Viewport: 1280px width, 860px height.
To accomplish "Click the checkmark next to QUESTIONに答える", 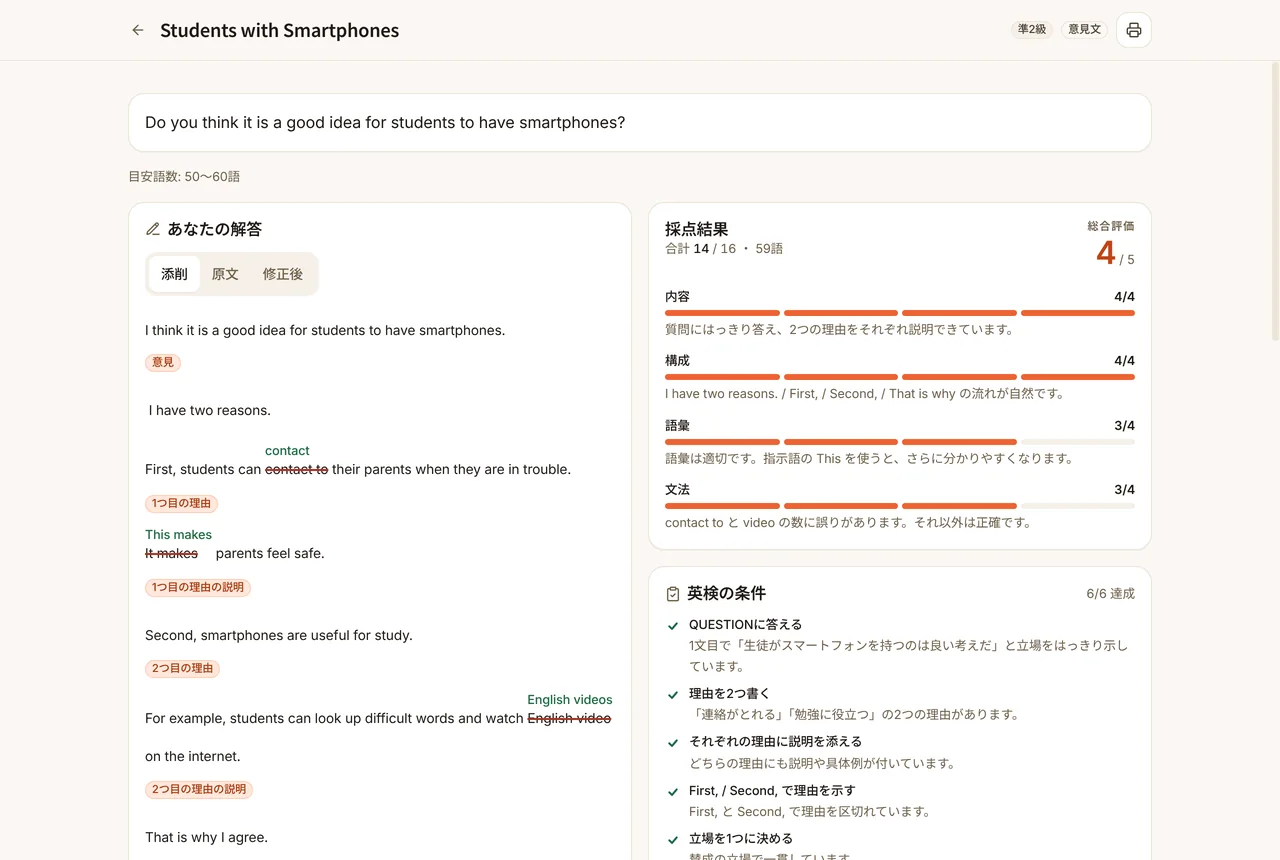I will click(673, 626).
